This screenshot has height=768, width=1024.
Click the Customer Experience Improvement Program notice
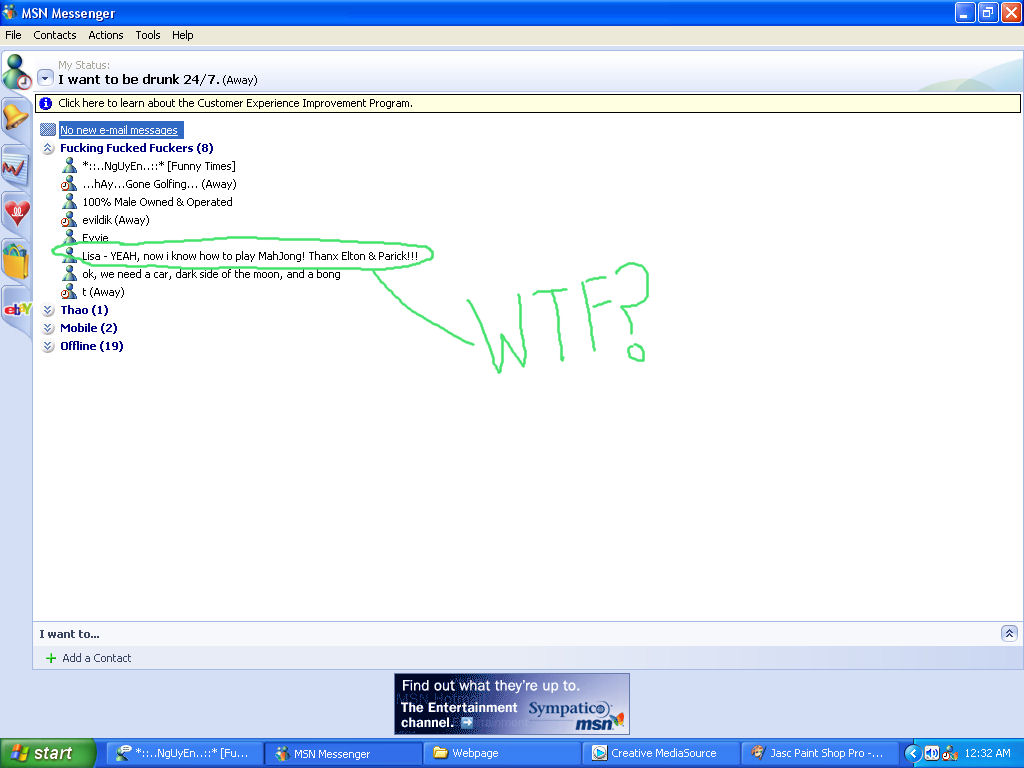(x=235, y=103)
